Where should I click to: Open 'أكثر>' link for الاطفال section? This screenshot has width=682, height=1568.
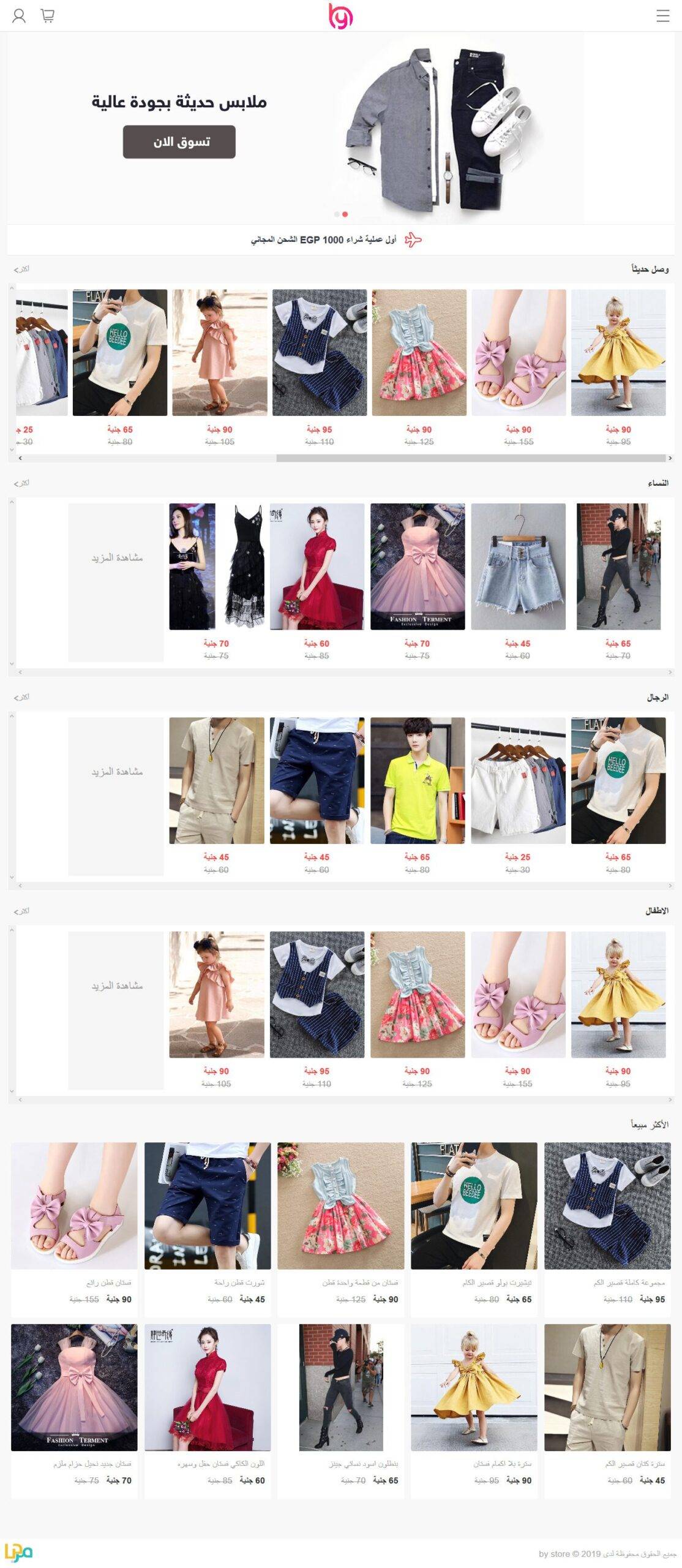point(21,911)
